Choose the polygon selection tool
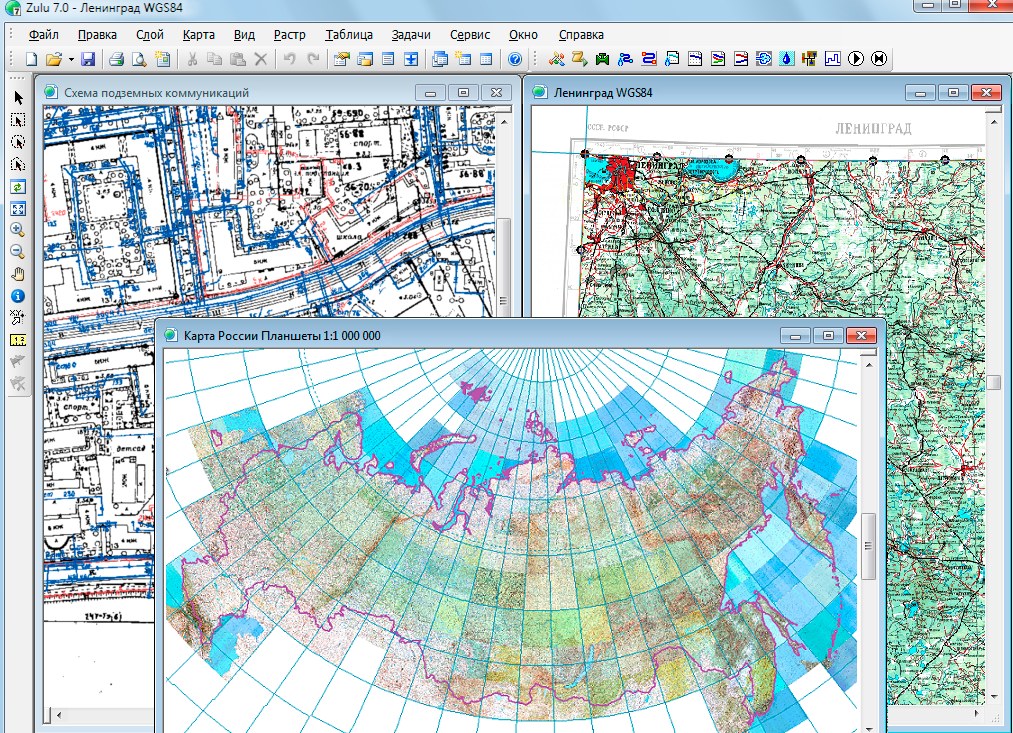 [x=18, y=164]
